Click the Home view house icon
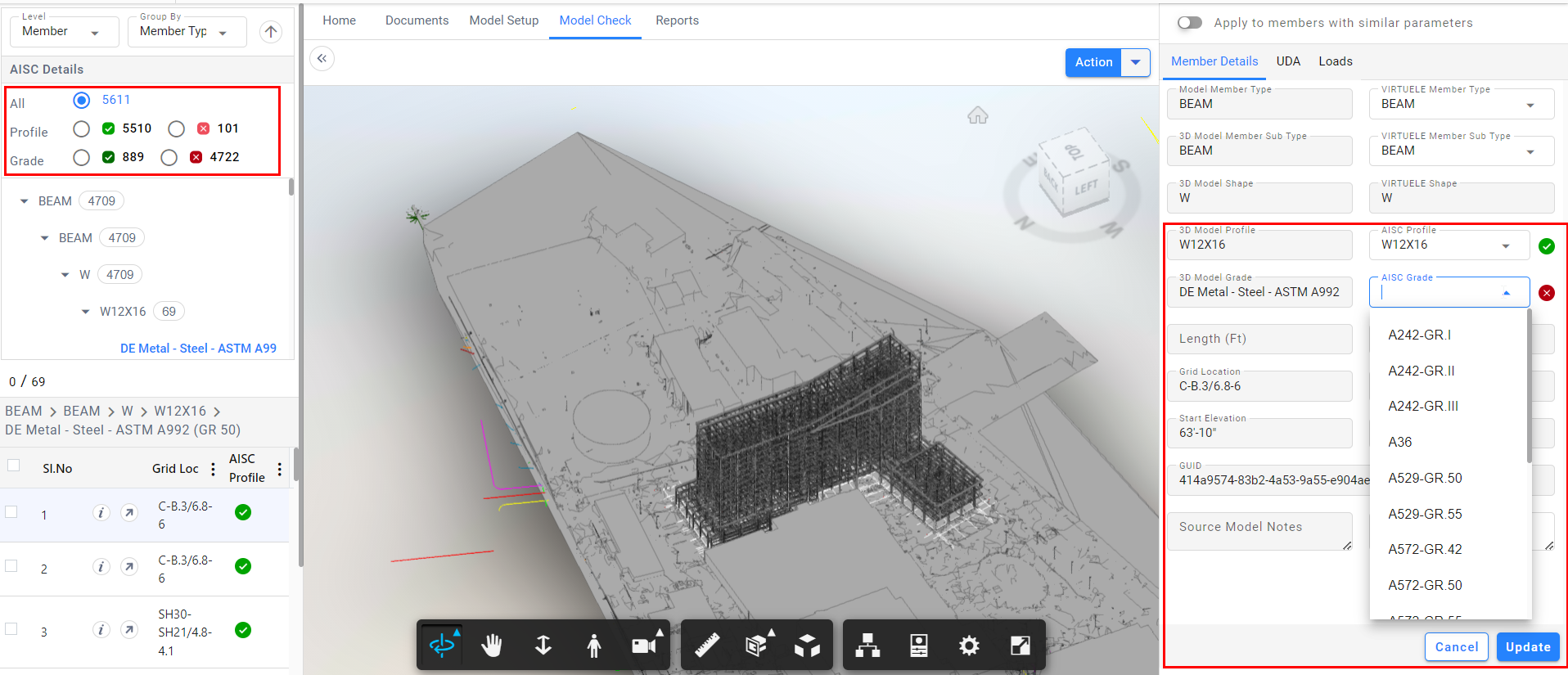The image size is (1568, 675). coord(978,115)
